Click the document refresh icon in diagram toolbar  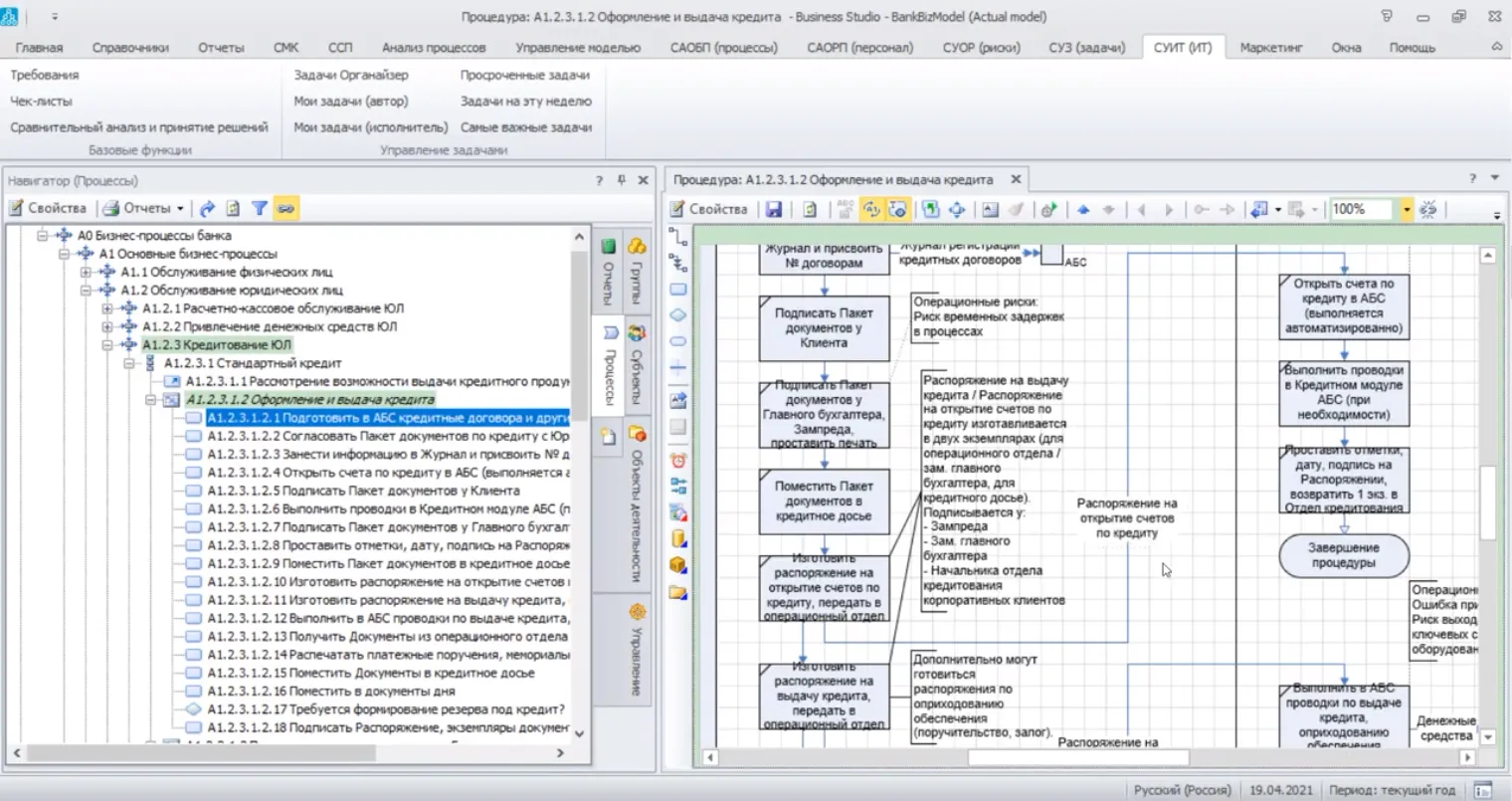pos(810,209)
